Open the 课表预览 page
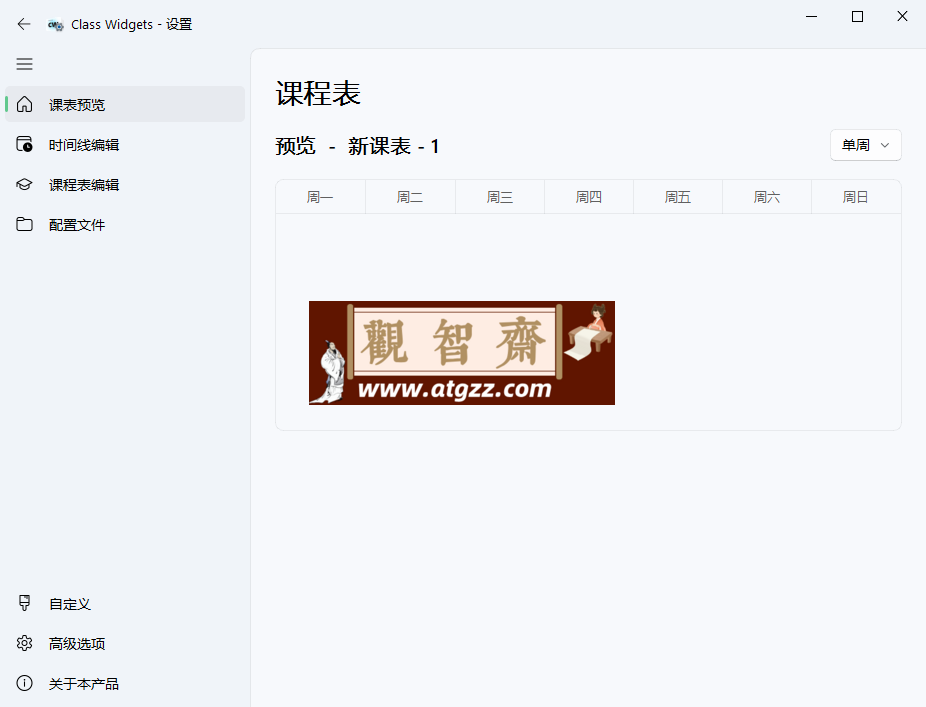 point(125,105)
